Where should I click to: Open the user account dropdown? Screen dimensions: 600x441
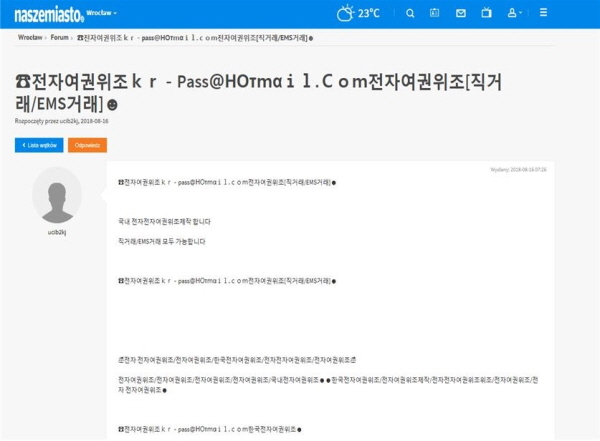point(515,13)
